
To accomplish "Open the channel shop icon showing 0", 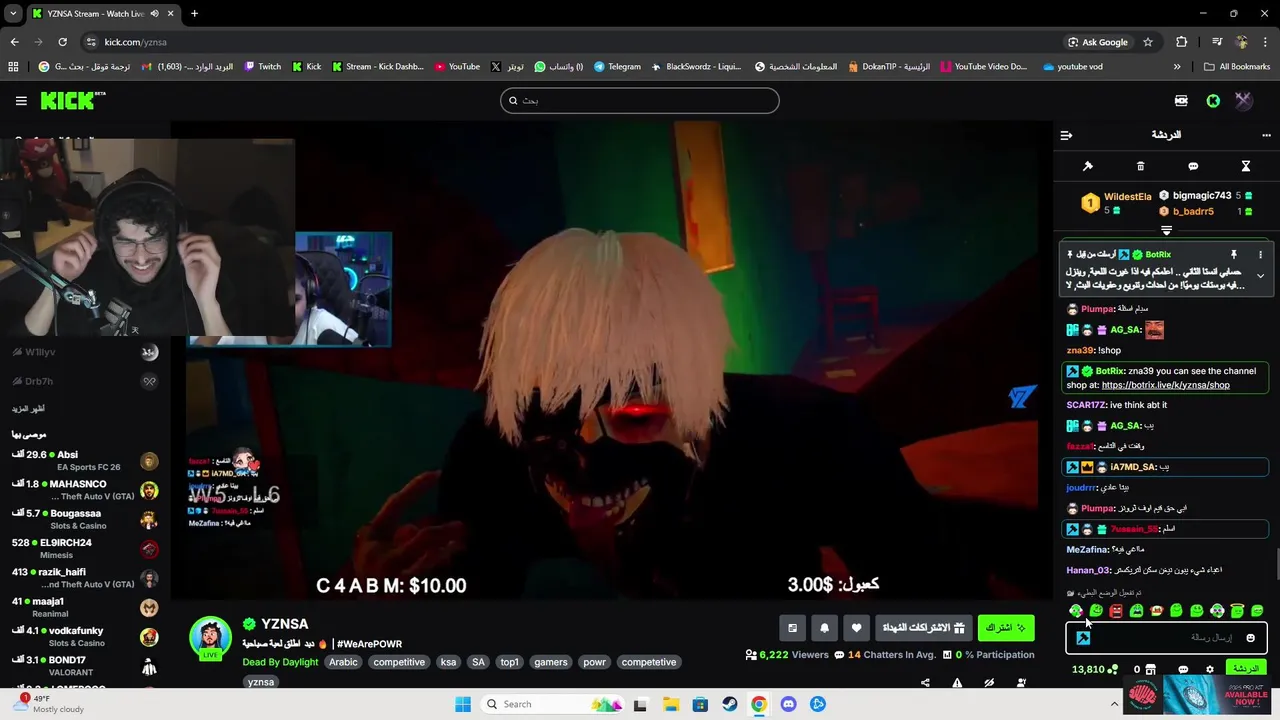I will coord(1147,669).
